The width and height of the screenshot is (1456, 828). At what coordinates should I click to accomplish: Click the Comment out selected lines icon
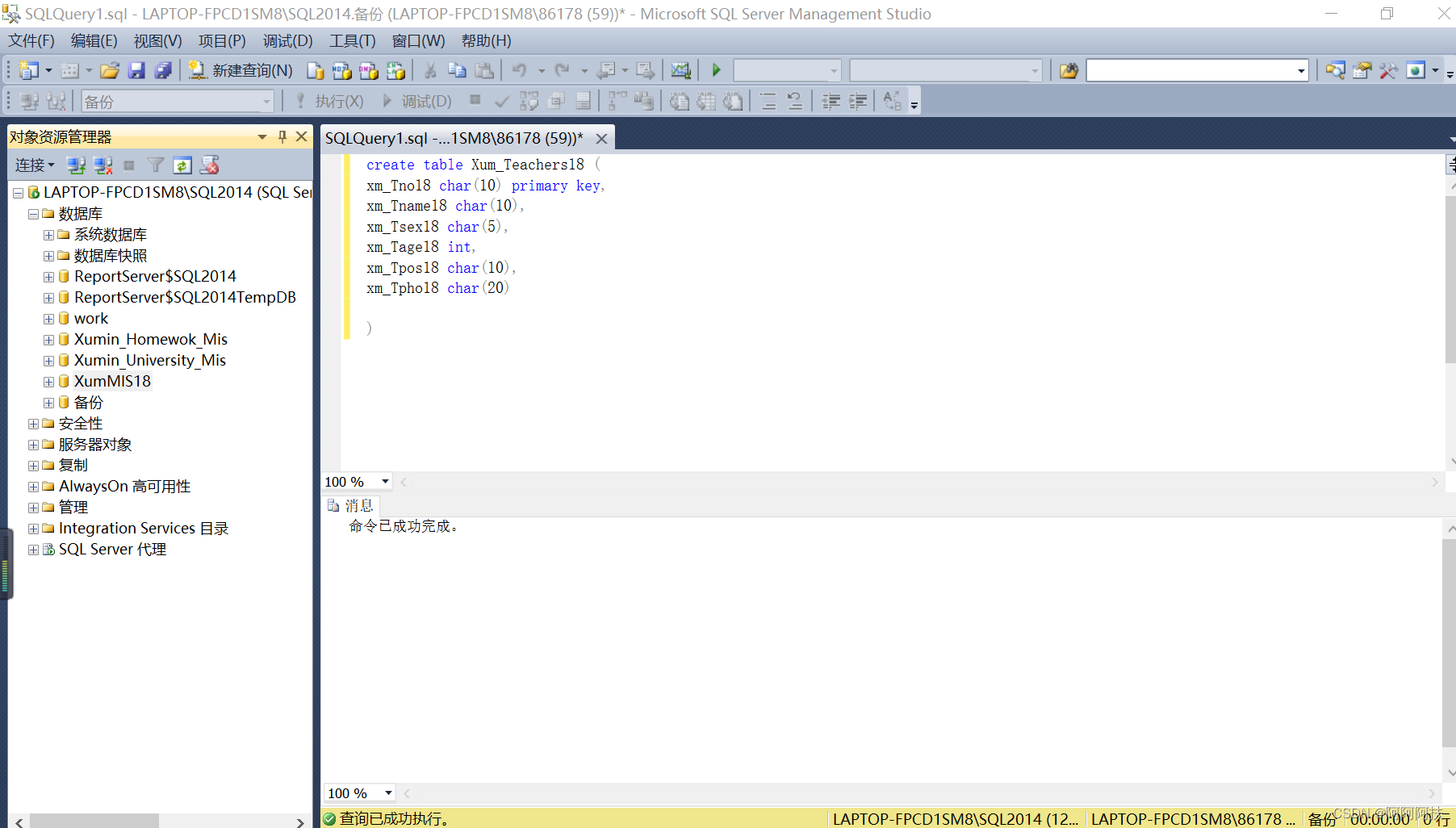pos(768,101)
